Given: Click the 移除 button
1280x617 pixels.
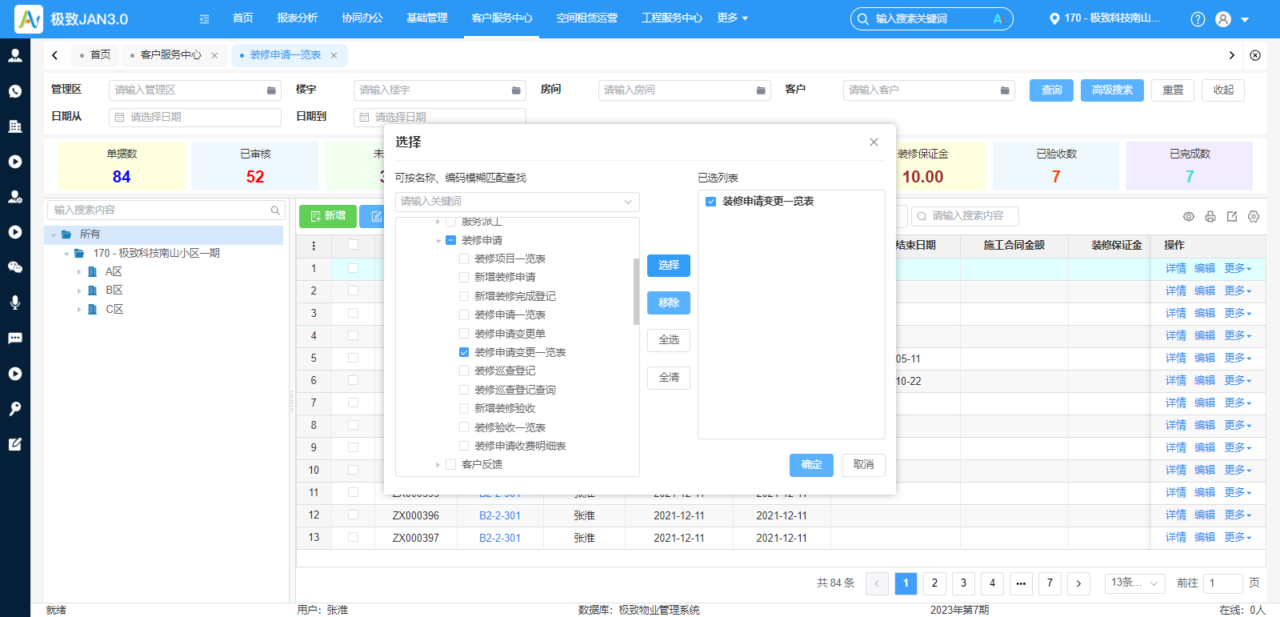Looking at the screenshot, I should tap(668, 303).
